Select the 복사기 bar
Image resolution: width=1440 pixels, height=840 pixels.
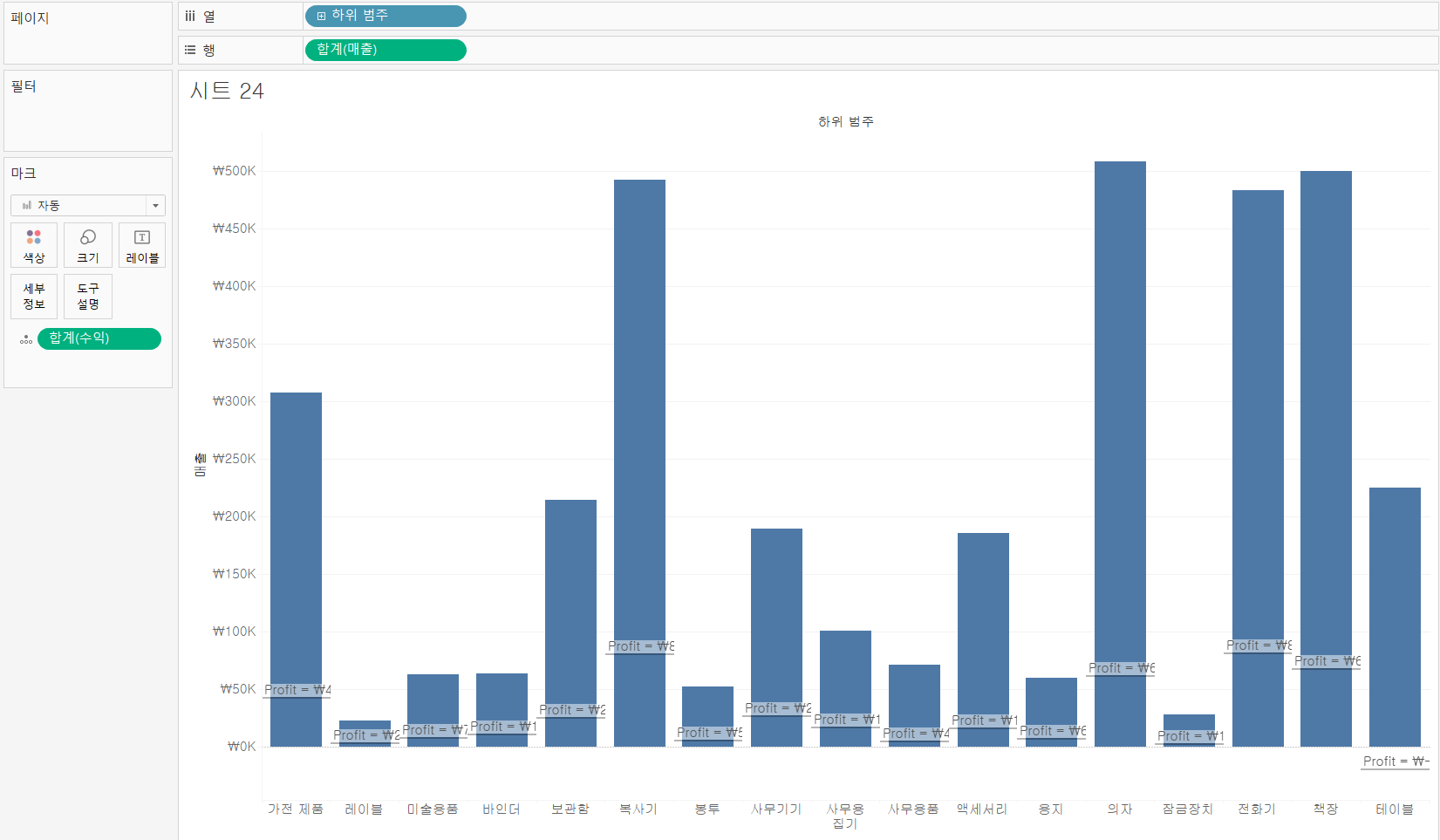point(639,463)
